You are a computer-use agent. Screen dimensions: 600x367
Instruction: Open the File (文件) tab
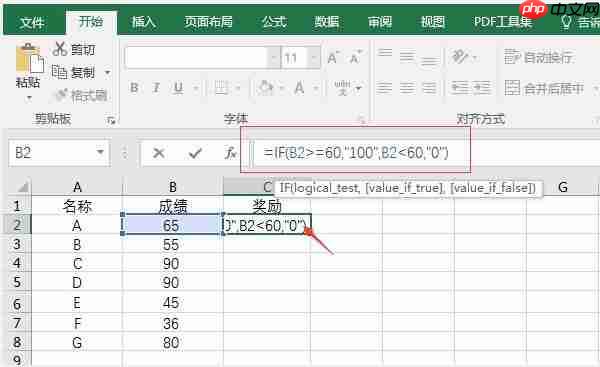(32, 23)
